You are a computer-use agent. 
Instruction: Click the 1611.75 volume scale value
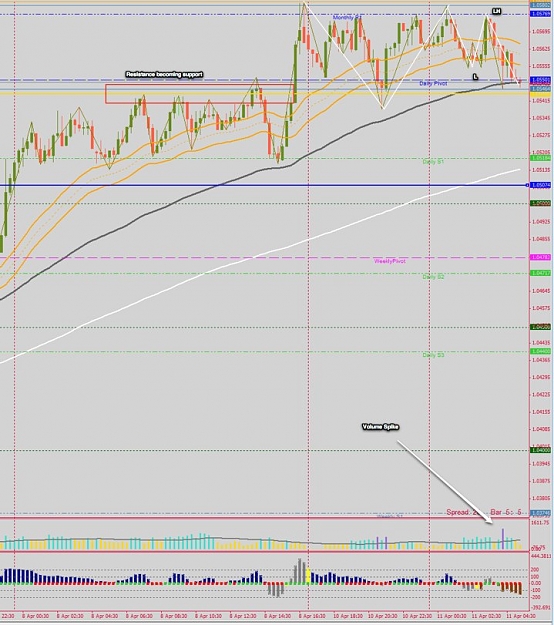tap(540, 522)
